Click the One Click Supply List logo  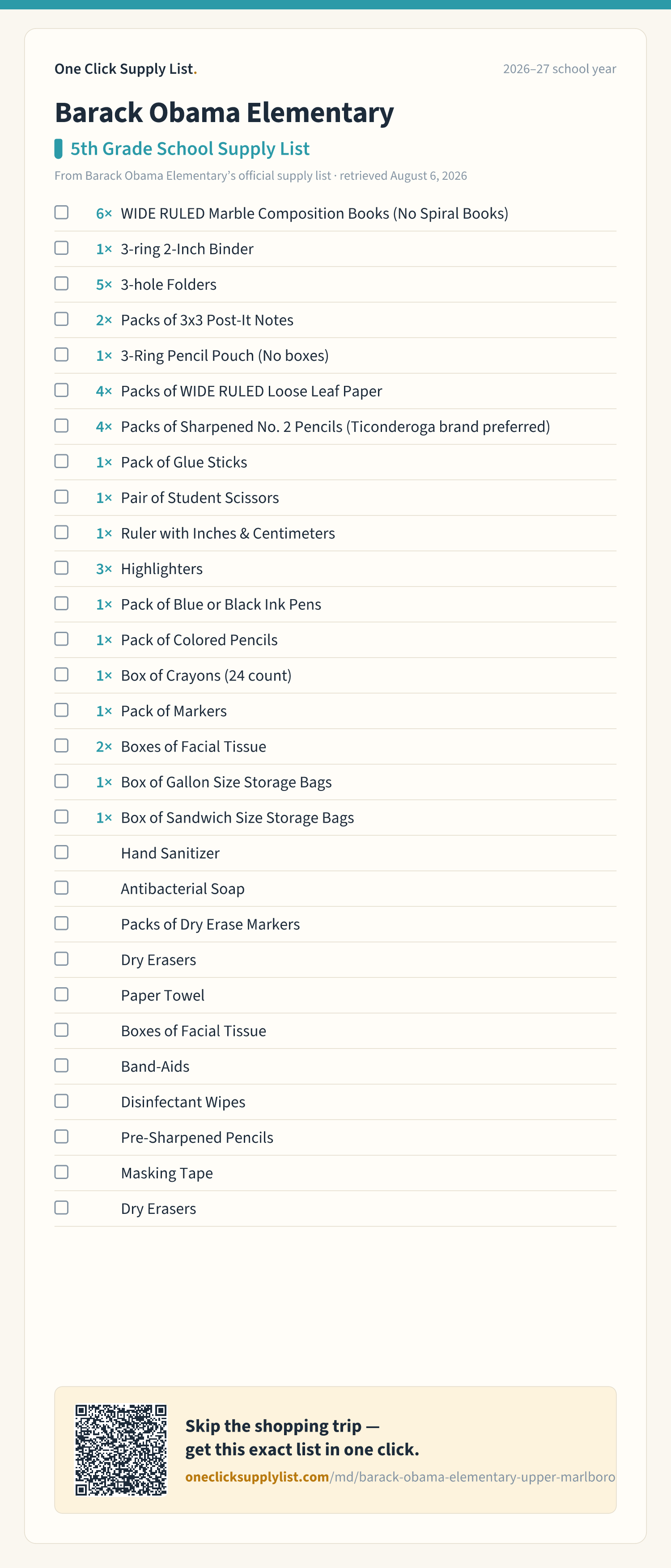tap(125, 69)
